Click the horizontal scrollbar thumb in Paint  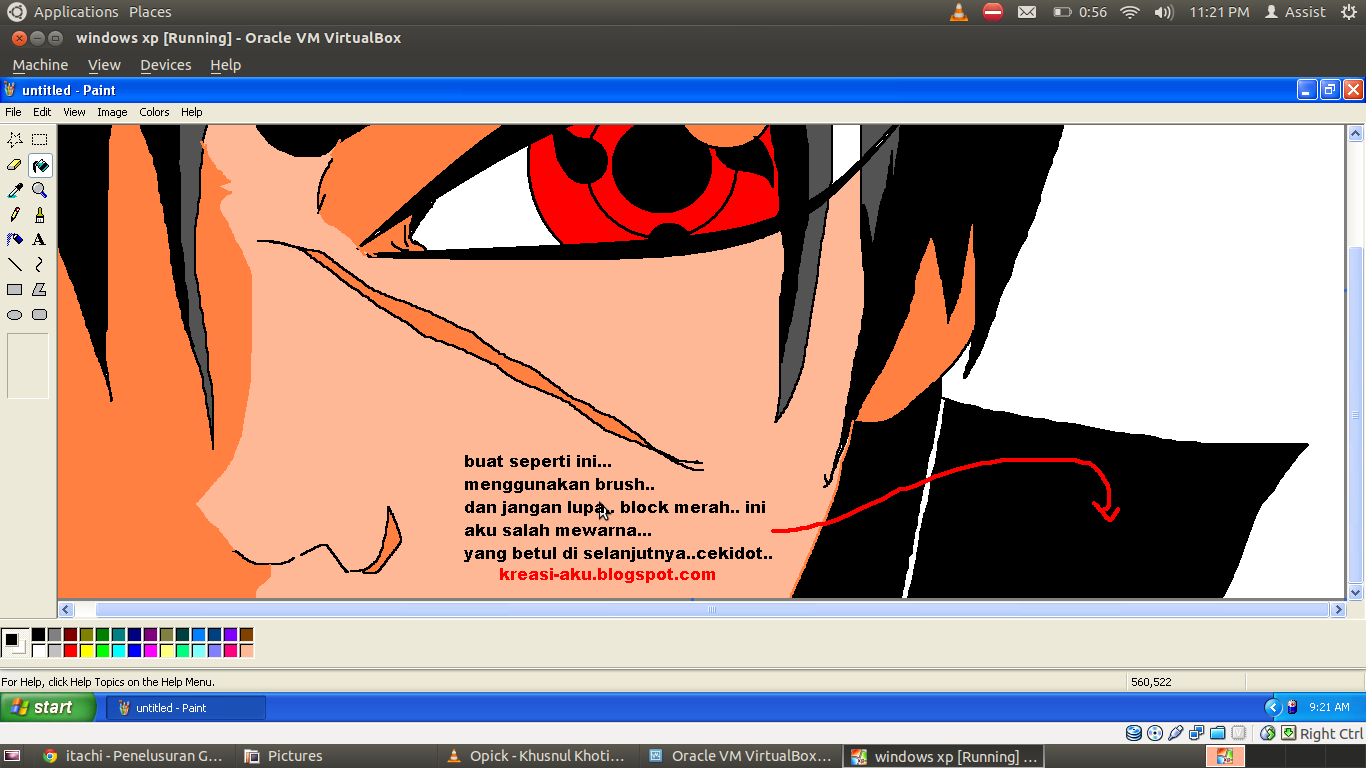pyautogui.click(x=712, y=609)
